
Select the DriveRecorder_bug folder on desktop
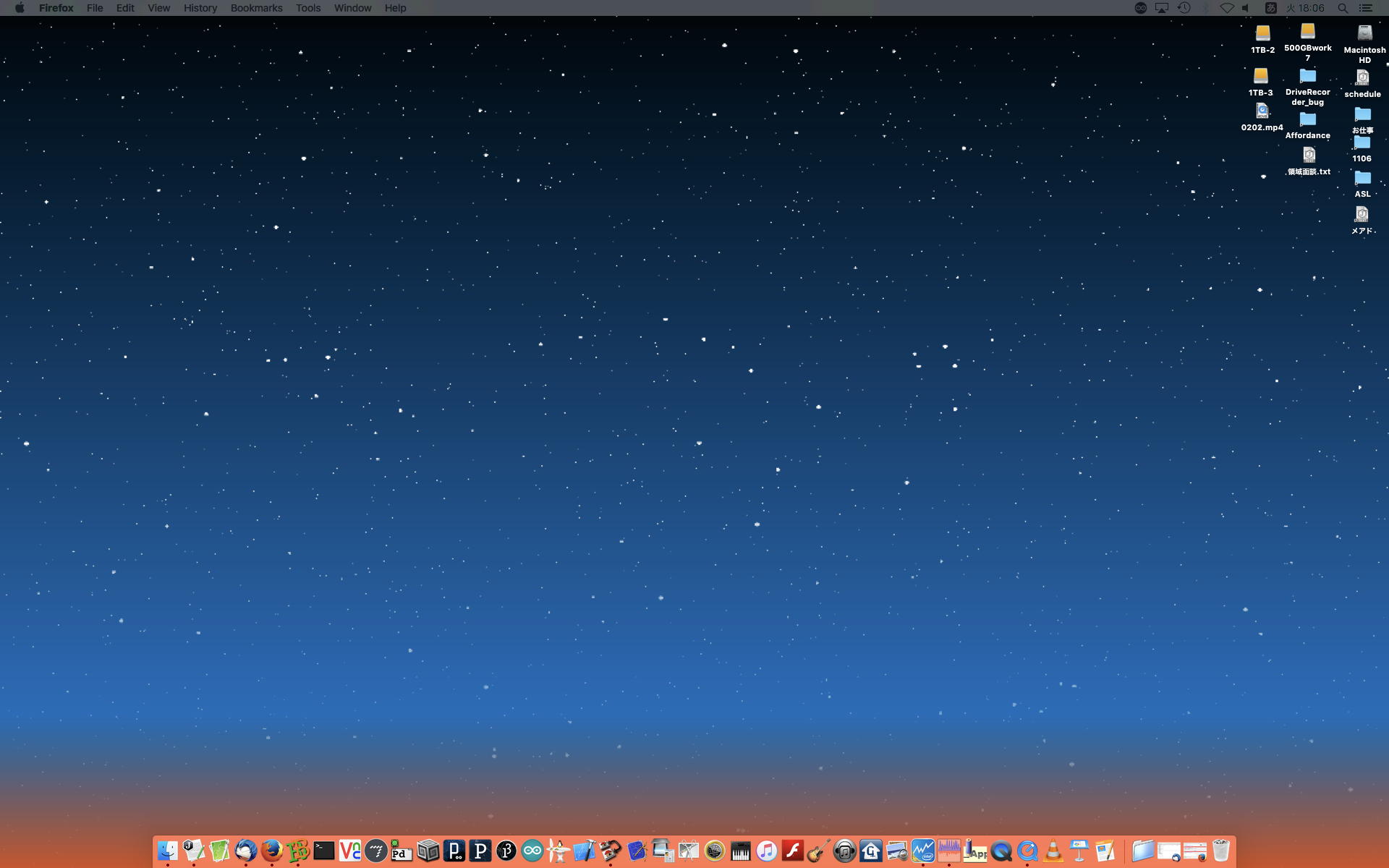coord(1307,77)
